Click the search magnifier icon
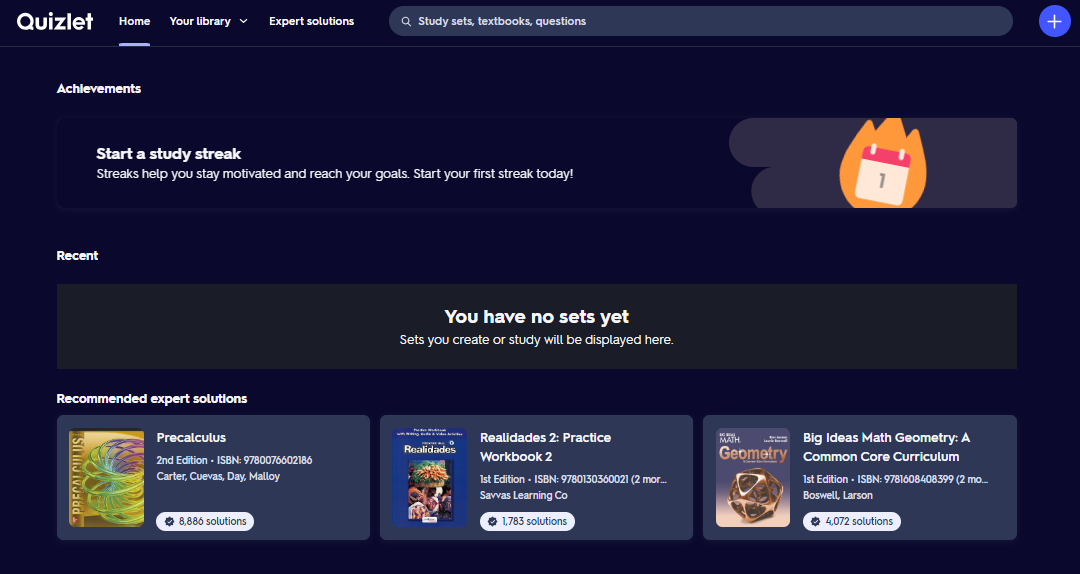Screen dimensions: 1080x574 pyautogui.click(x=406, y=21)
